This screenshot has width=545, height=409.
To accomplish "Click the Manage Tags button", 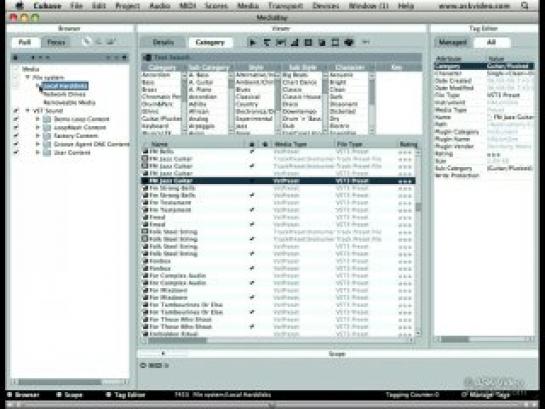I will (485, 394).
